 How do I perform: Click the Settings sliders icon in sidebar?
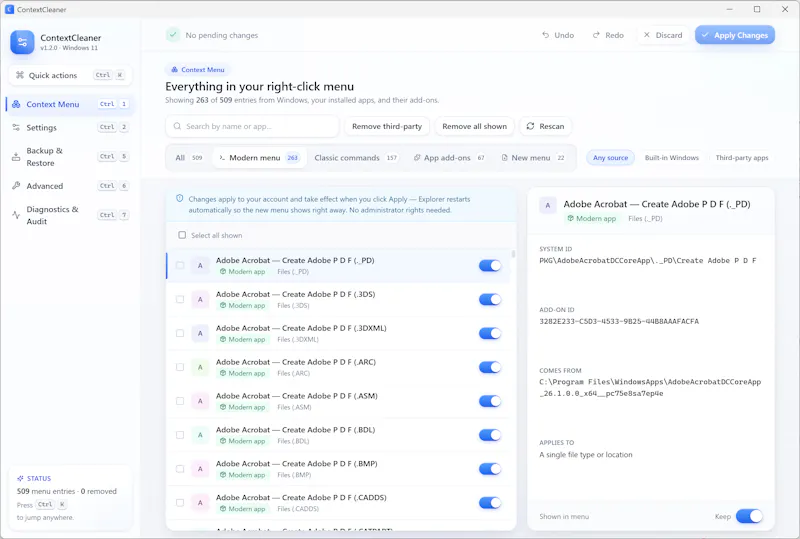(x=16, y=128)
